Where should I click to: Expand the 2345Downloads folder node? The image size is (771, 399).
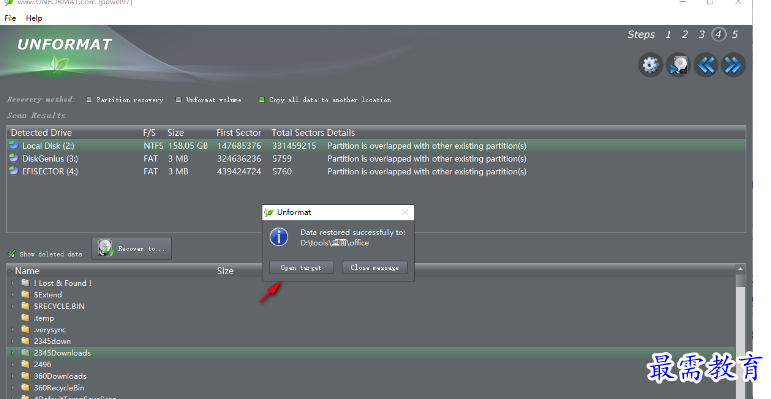[x=12, y=353]
